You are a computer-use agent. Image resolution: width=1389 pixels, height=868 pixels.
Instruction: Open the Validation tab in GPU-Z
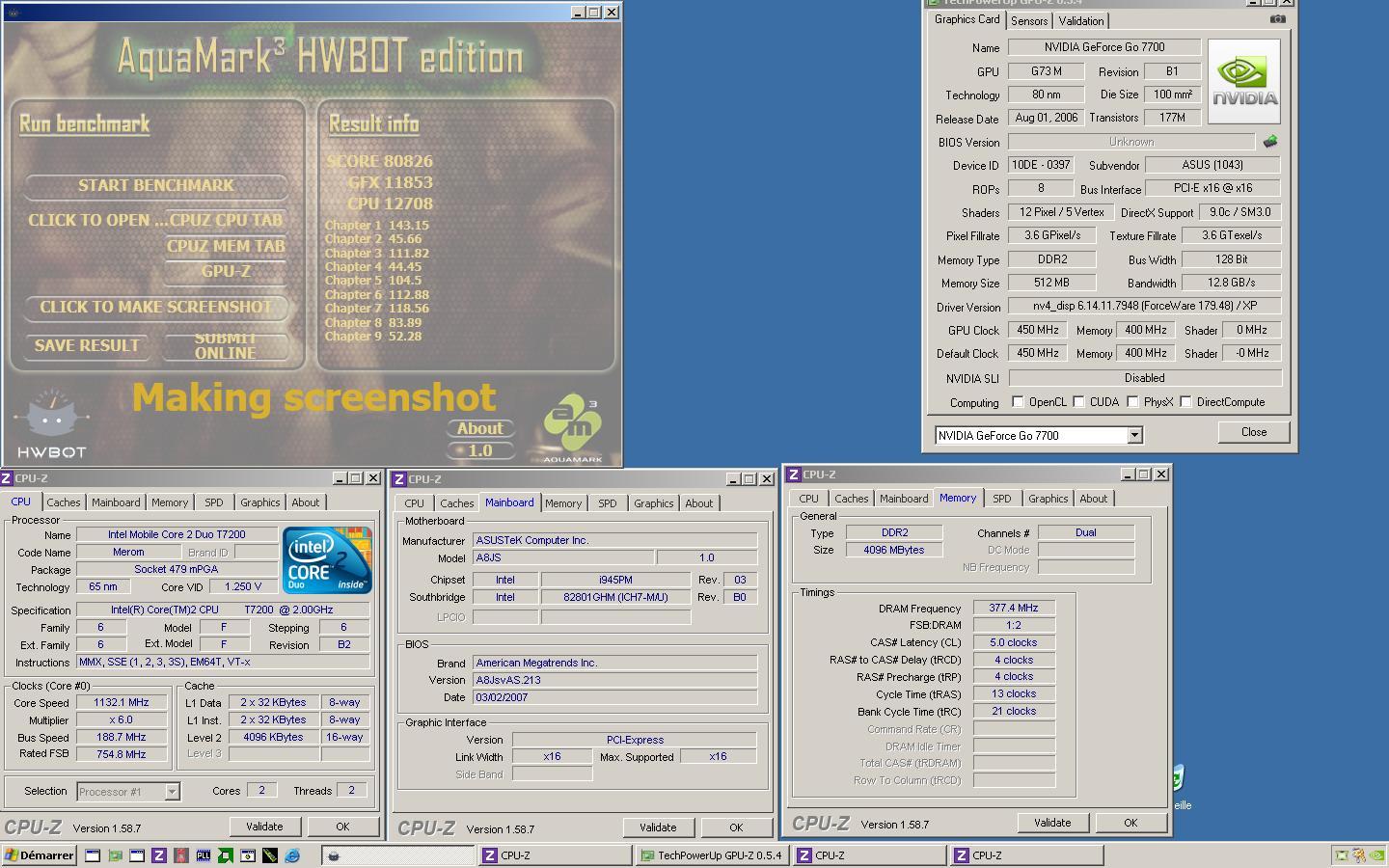(1081, 21)
